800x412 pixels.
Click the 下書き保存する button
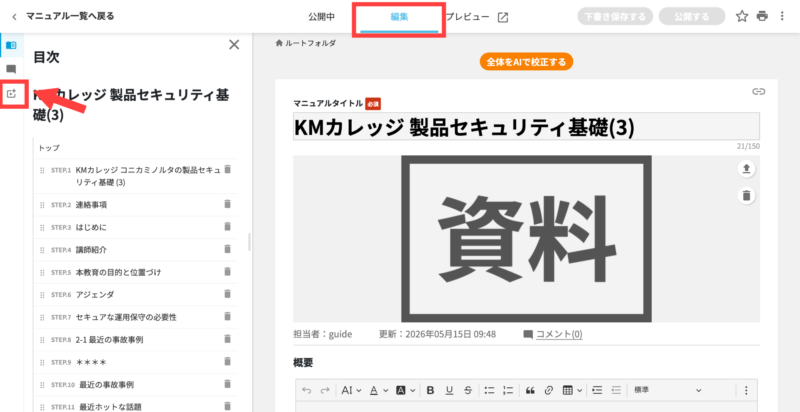(615, 16)
